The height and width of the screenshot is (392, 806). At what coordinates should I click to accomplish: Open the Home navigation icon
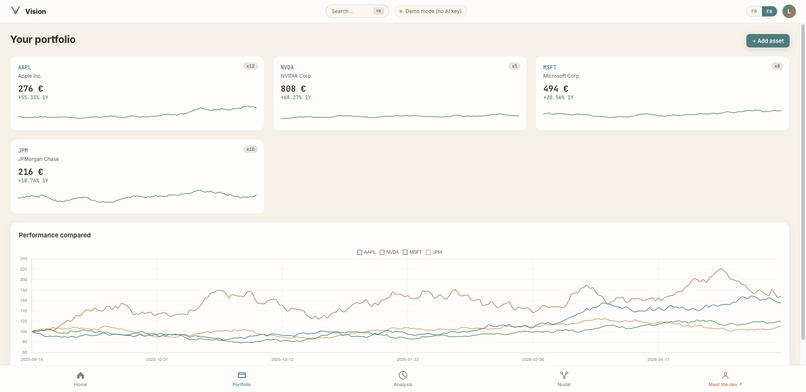[x=80, y=376]
